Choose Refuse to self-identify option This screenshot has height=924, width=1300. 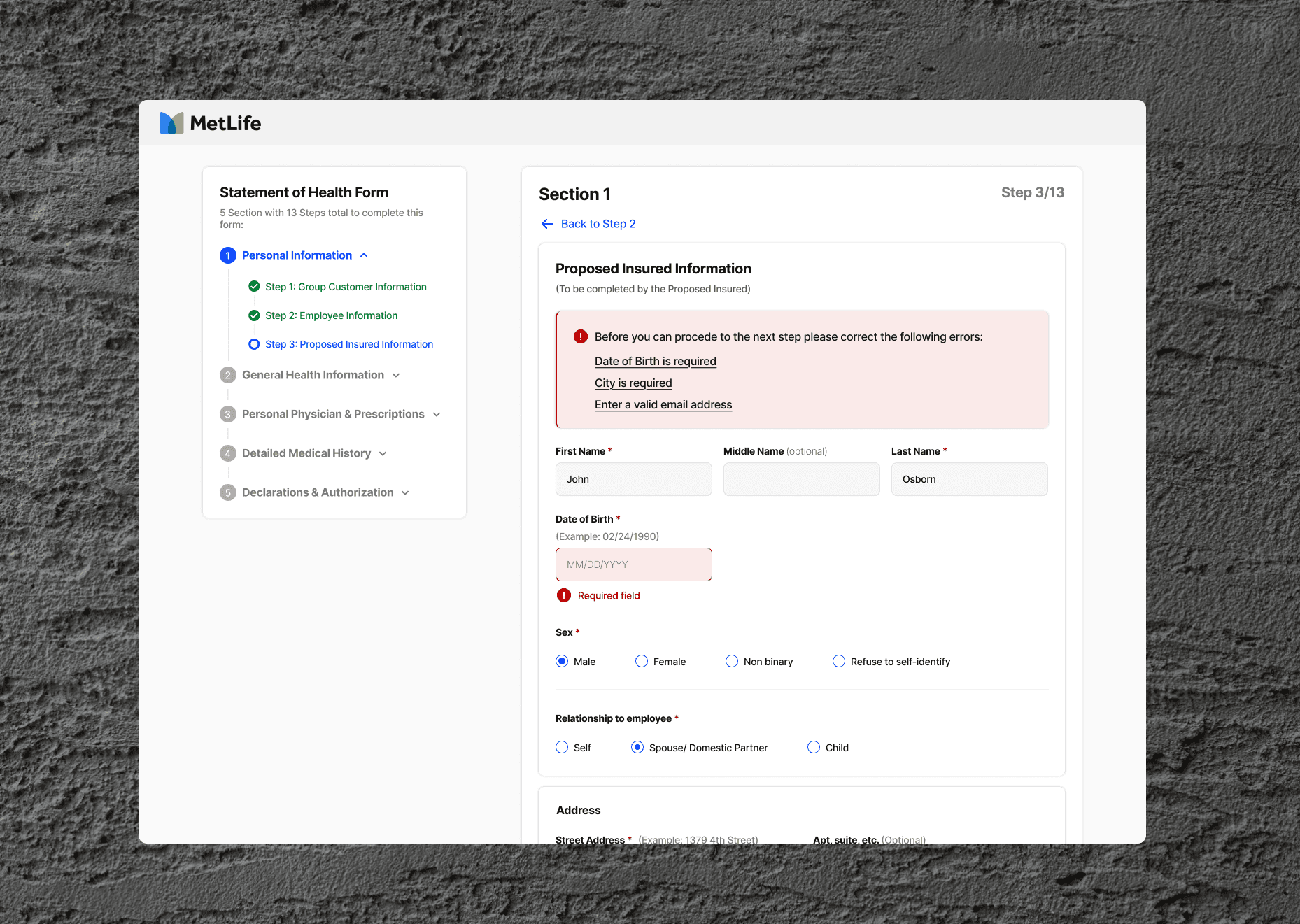(x=839, y=661)
